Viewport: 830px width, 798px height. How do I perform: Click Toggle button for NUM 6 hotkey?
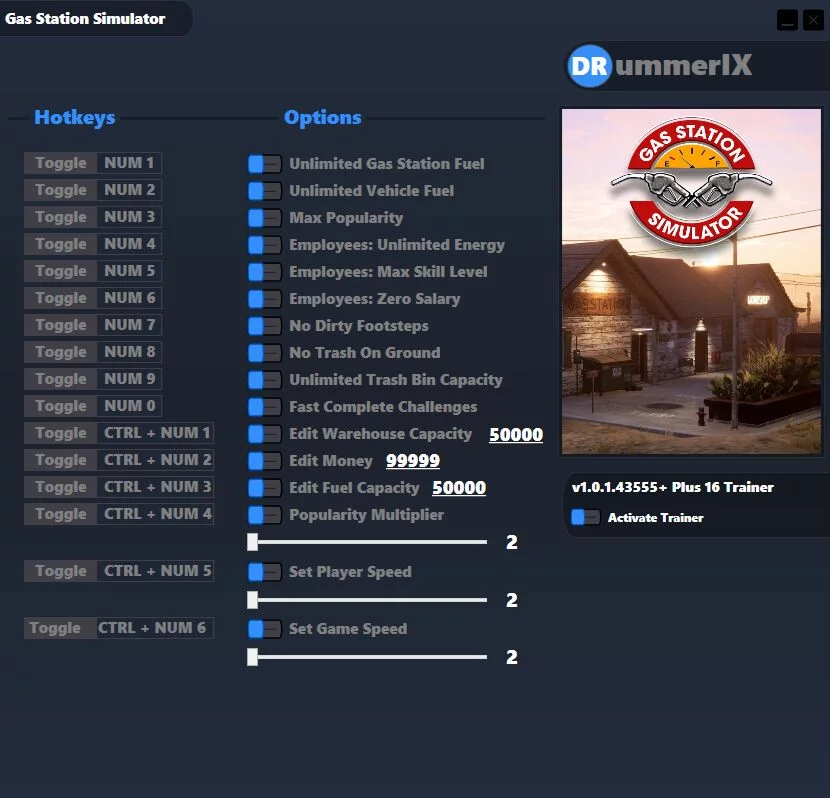[61, 298]
